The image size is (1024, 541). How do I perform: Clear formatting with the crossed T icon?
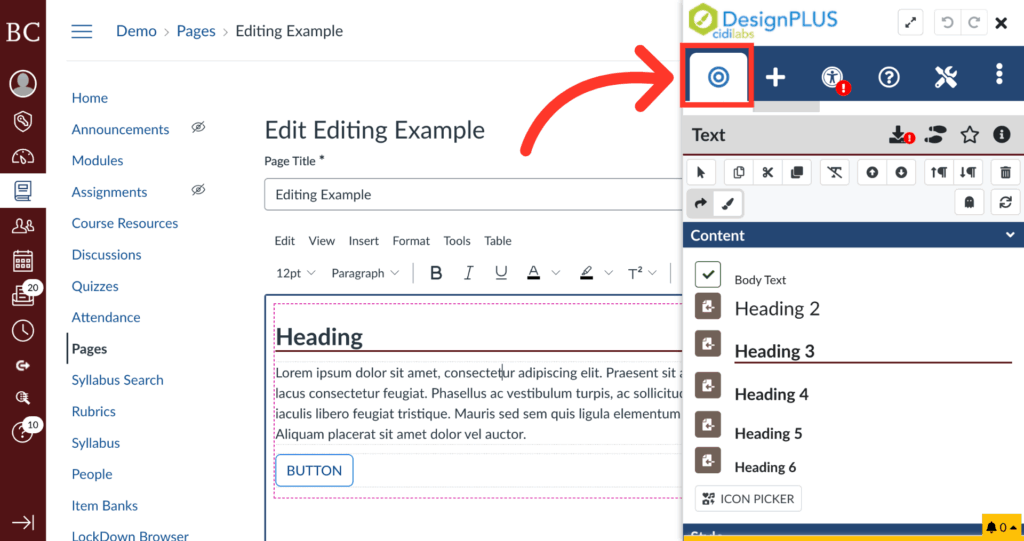point(835,172)
